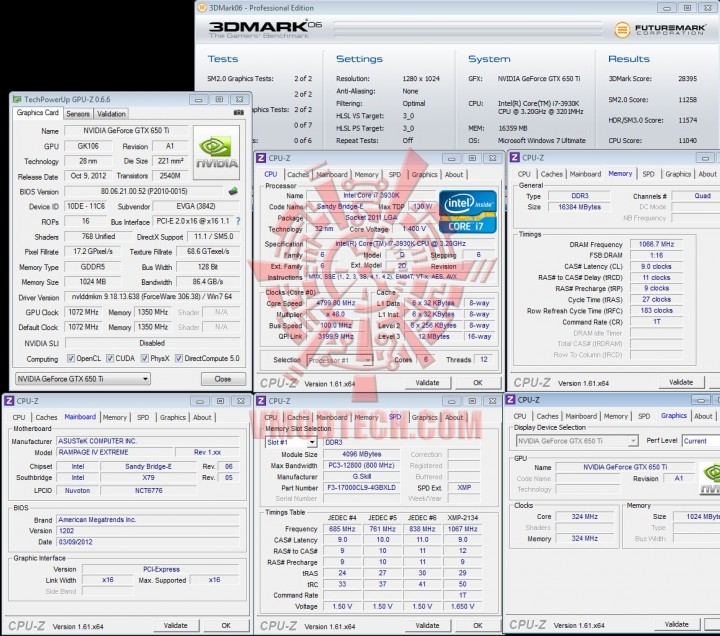The height and width of the screenshot is (636, 720).
Task: Click the Close button in GPU-Z
Action: tap(223, 379)
